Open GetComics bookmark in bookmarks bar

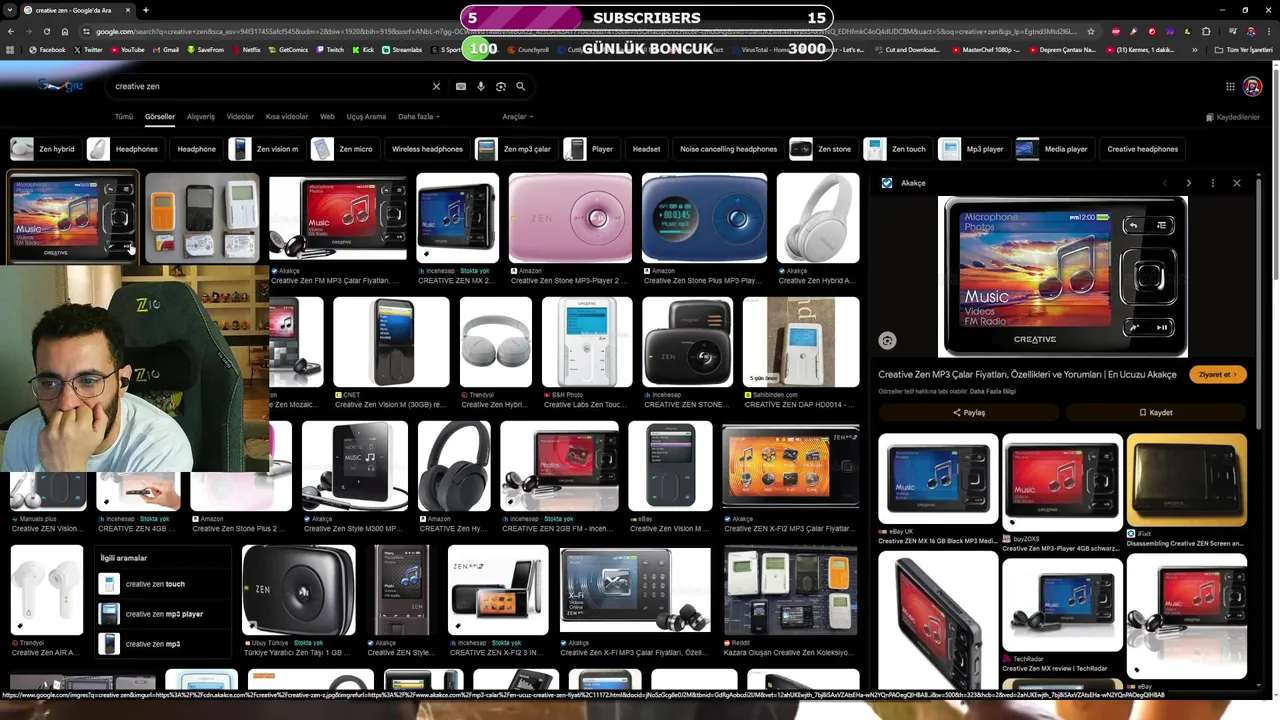click(x=288, y=50)
